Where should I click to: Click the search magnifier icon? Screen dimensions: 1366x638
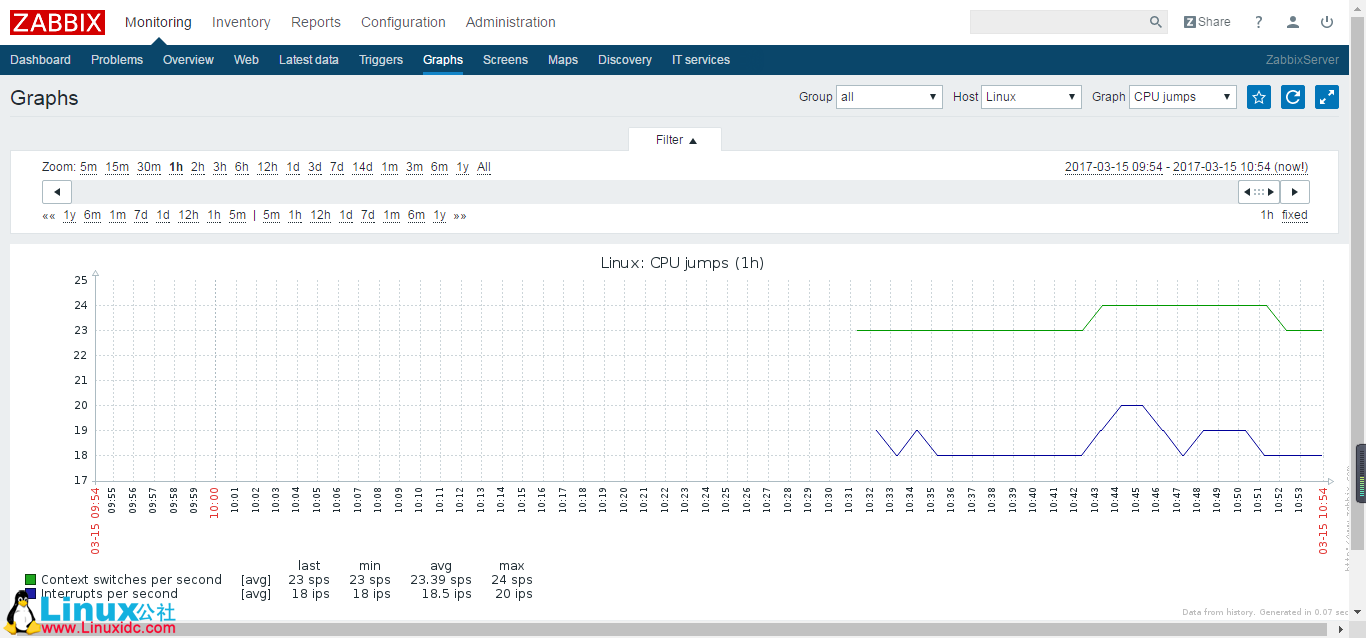[1155, 21]
